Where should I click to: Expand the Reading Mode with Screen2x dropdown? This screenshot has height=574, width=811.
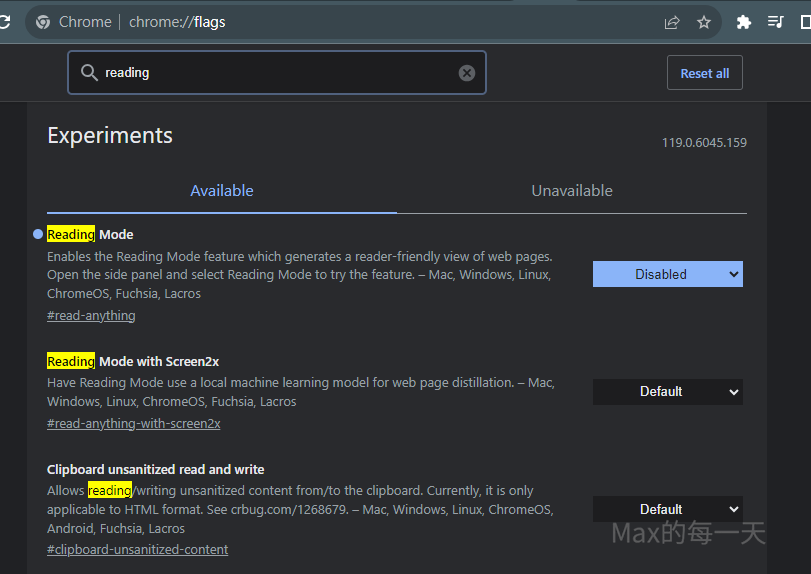pos(667,392)
